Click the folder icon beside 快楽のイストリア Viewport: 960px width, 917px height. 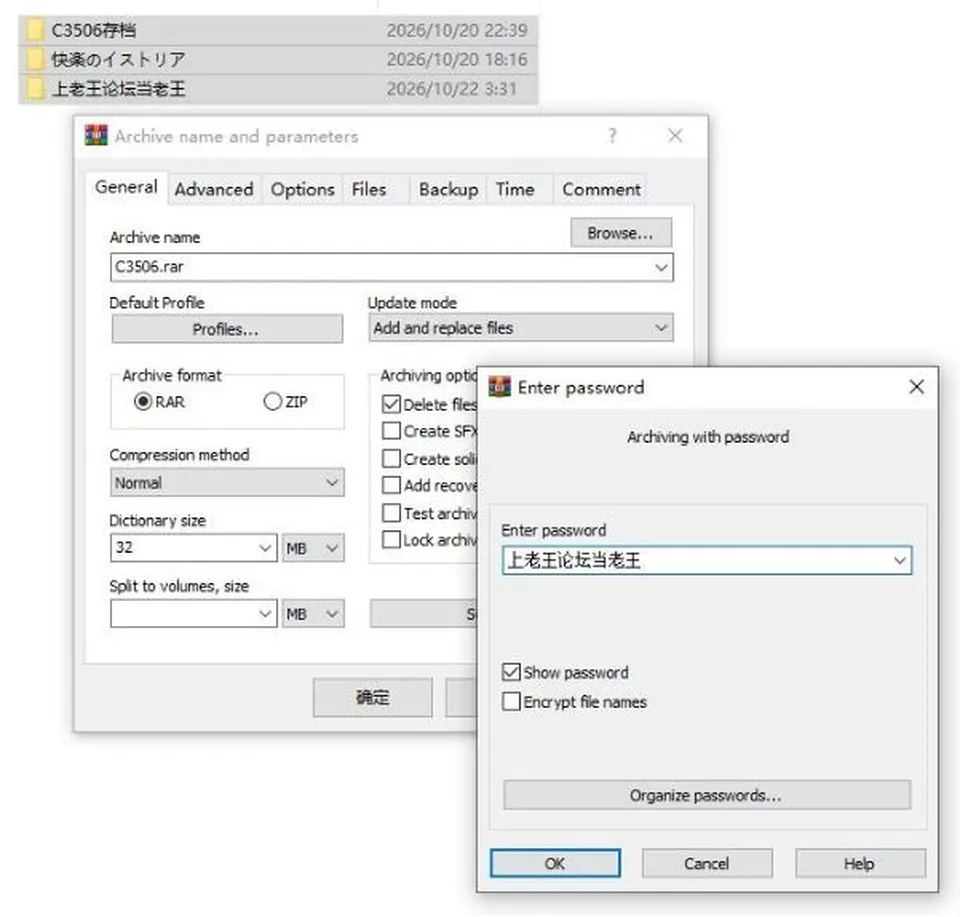[36, 59]
